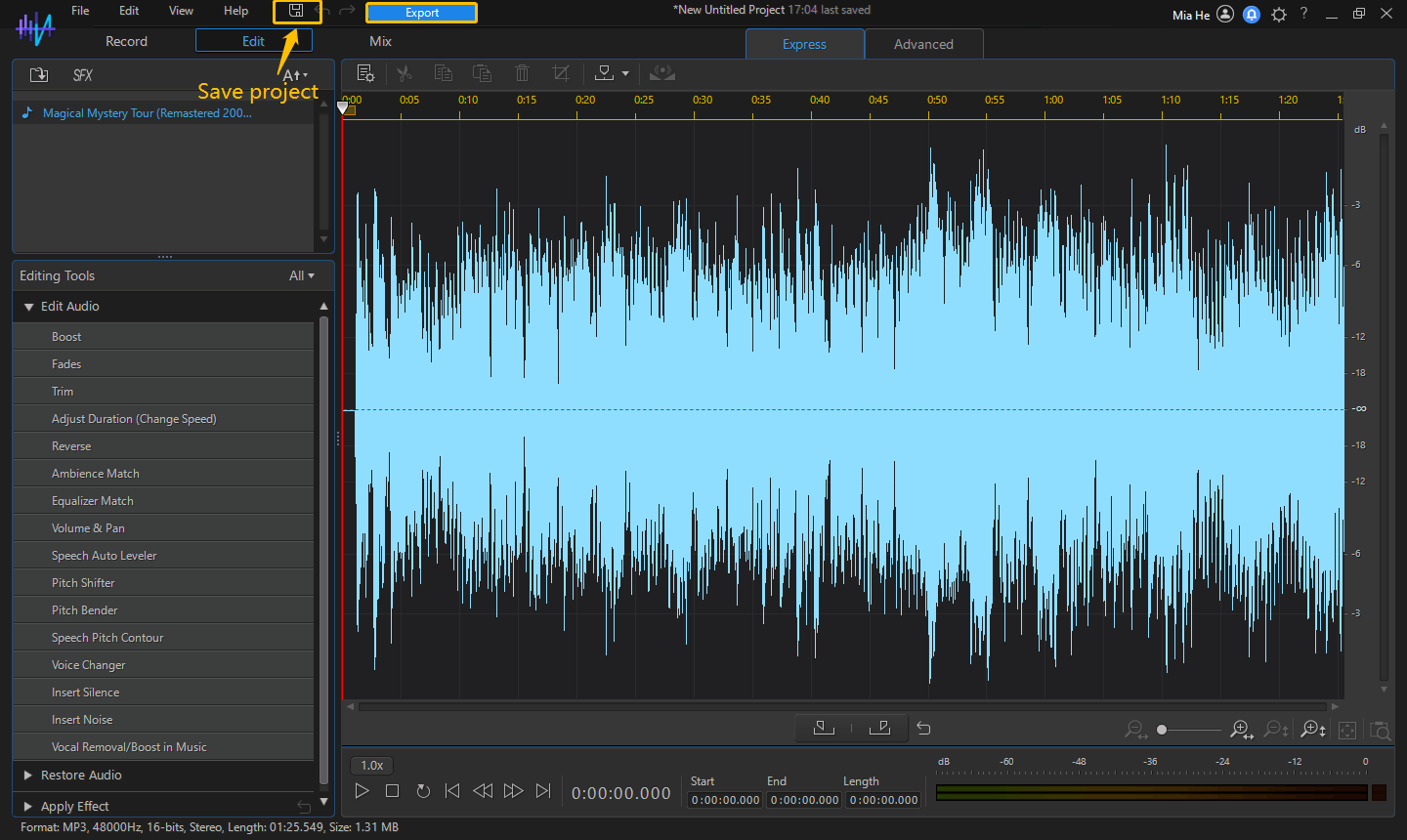Open Adjust Duration (Change Speed) tool
Image resolution: width=1407 pixels, height=840 pixels.
(163, 418)
